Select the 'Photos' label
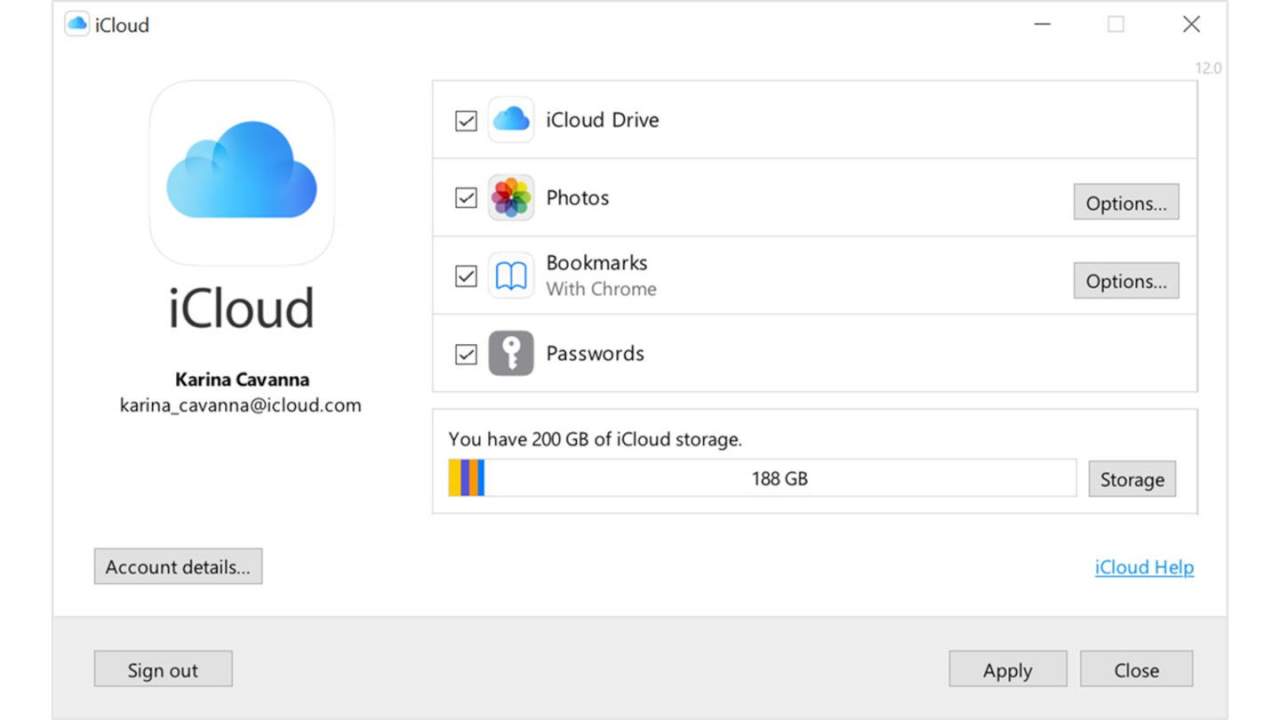The image size is (1280, 720). pos(577,198)
